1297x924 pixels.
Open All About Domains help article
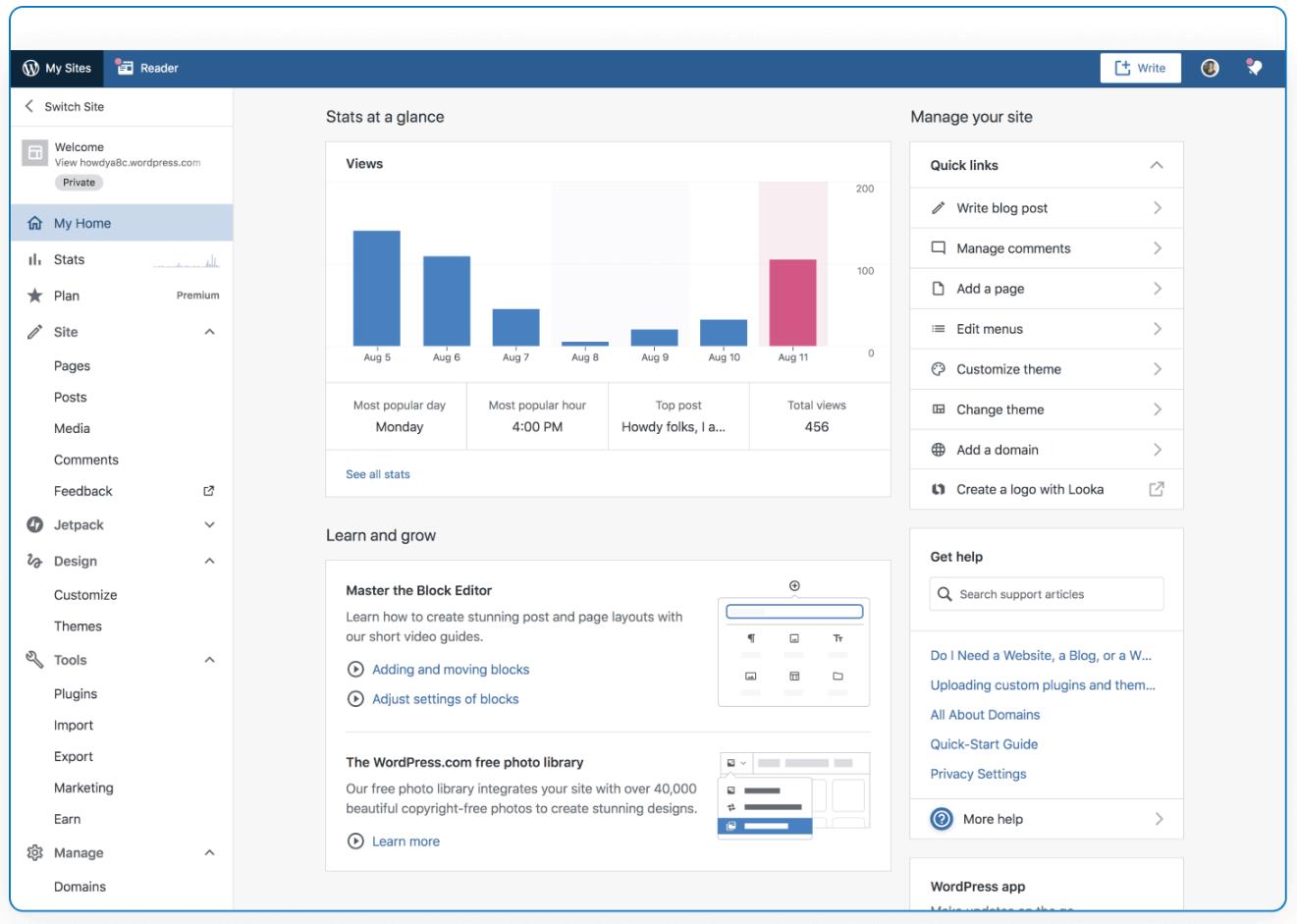pos(985,715)
